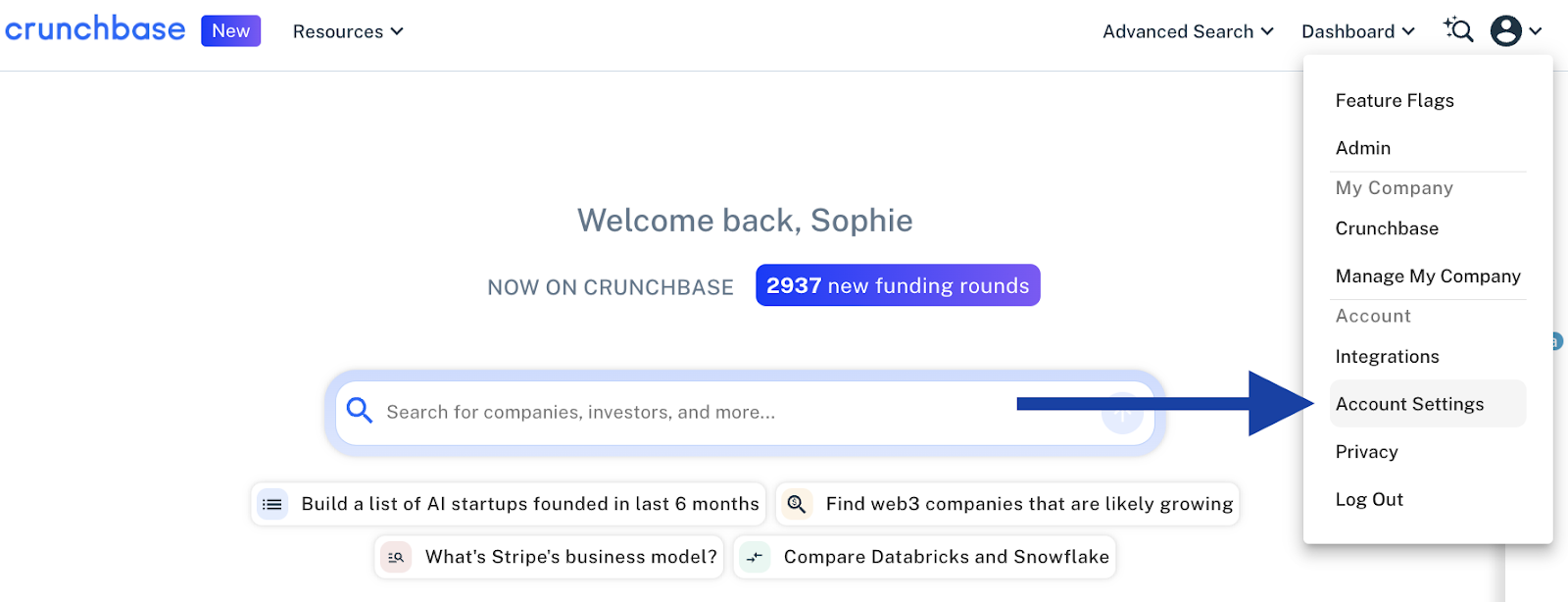Expand the Dashboard menu
1568x602 pixels.
pos(1357,31)
